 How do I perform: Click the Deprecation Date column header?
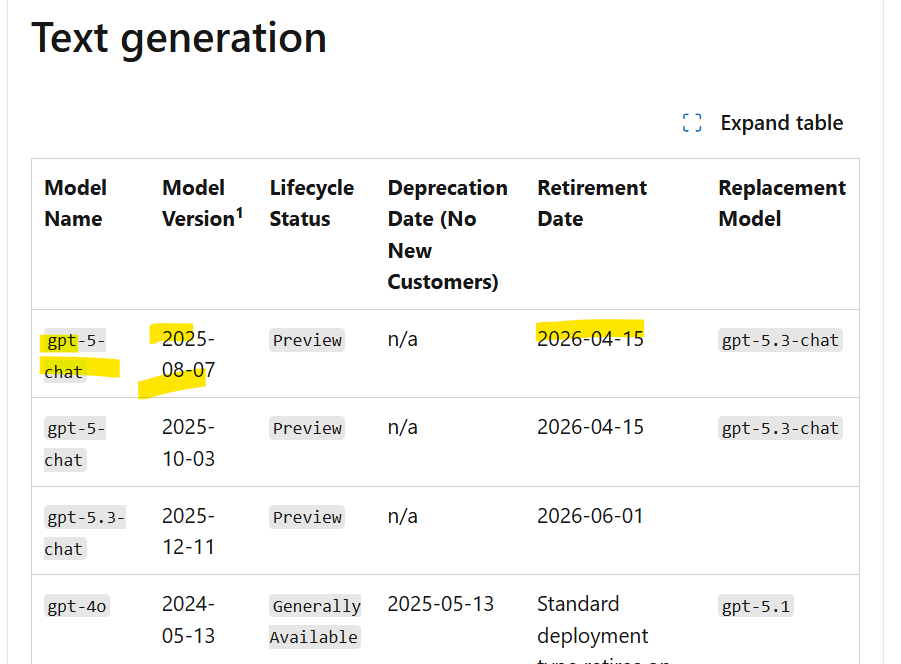[448, 234]
